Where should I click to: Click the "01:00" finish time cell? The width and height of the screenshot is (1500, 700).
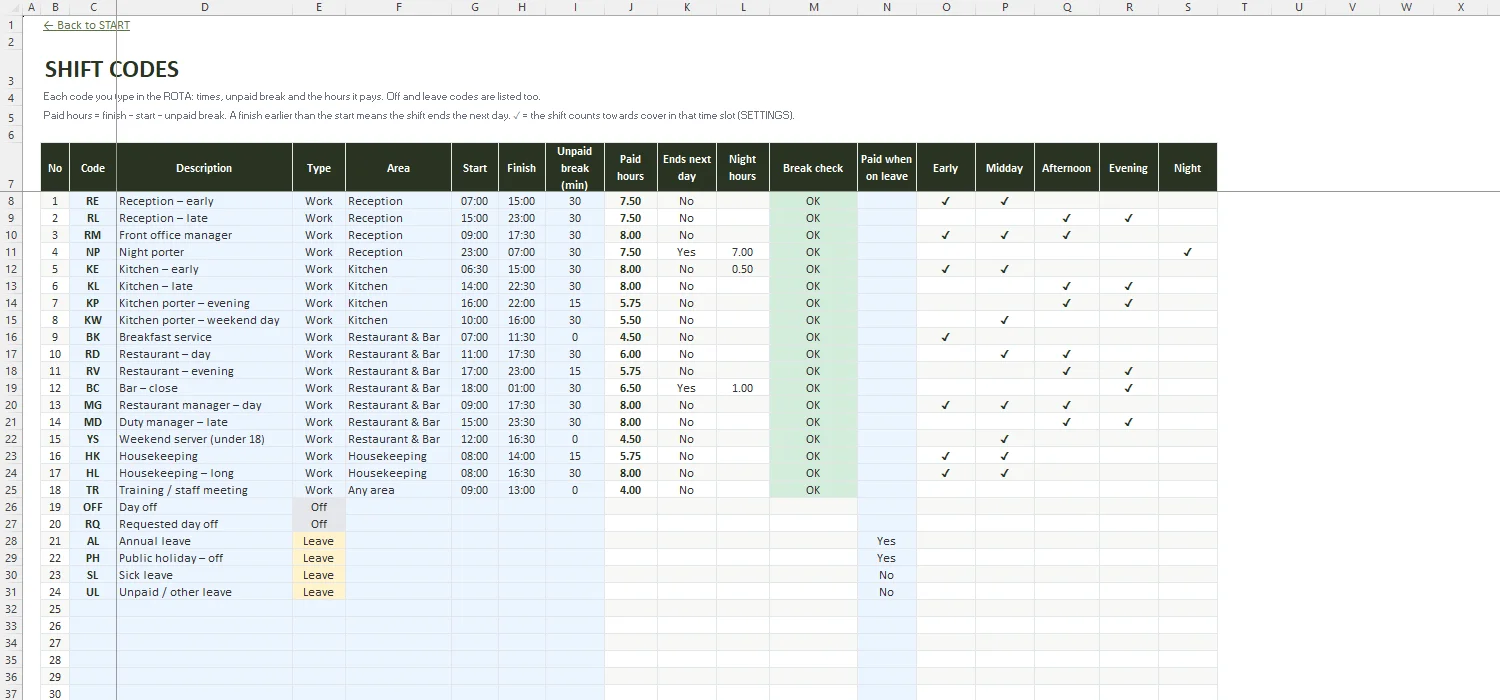522,388
